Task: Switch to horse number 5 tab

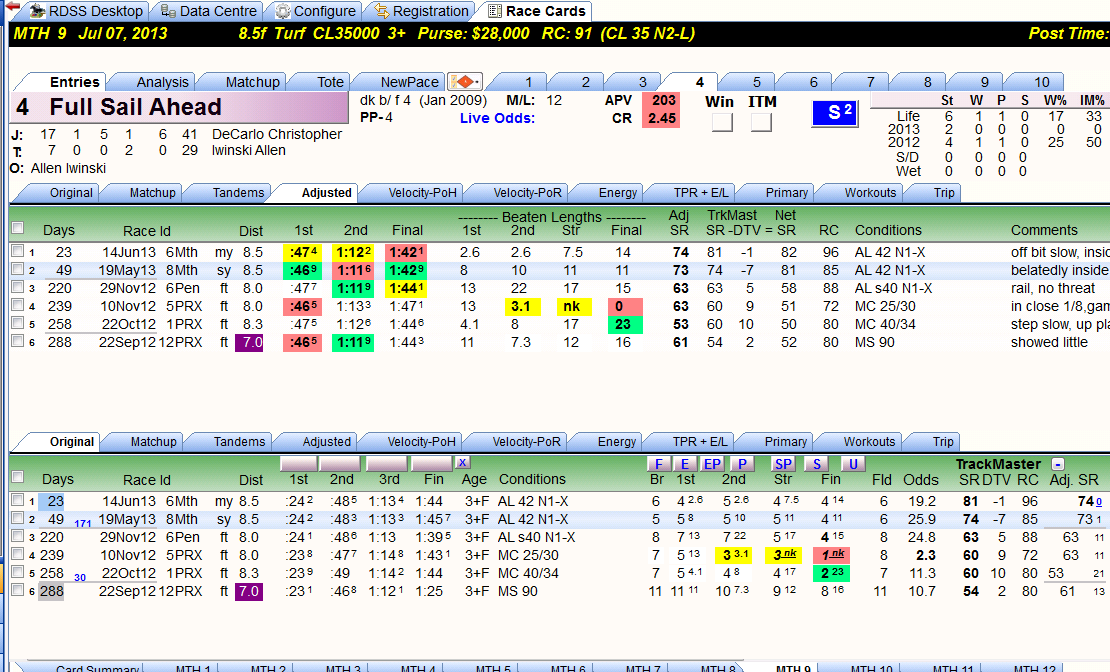Action: [756, 82]
